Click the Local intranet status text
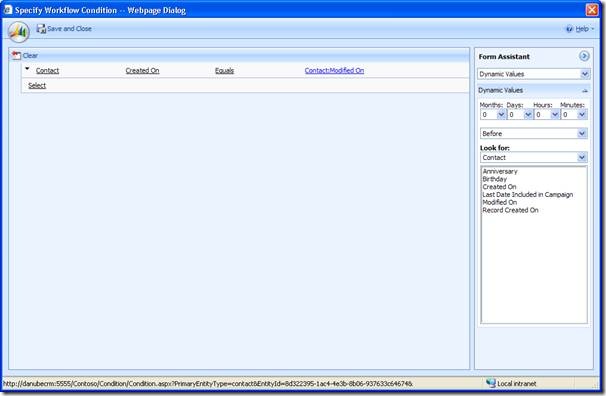606x396 pixels. (516, 384)
